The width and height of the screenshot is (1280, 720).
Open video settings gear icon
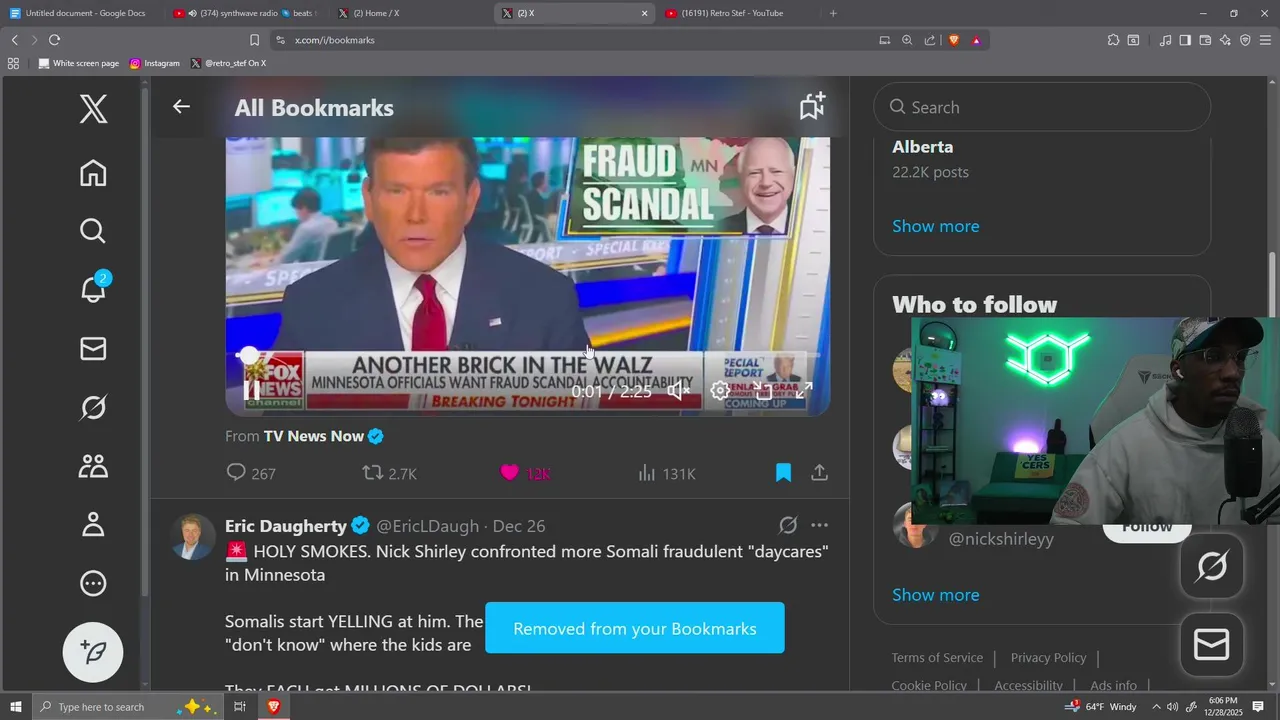(720, 390)
